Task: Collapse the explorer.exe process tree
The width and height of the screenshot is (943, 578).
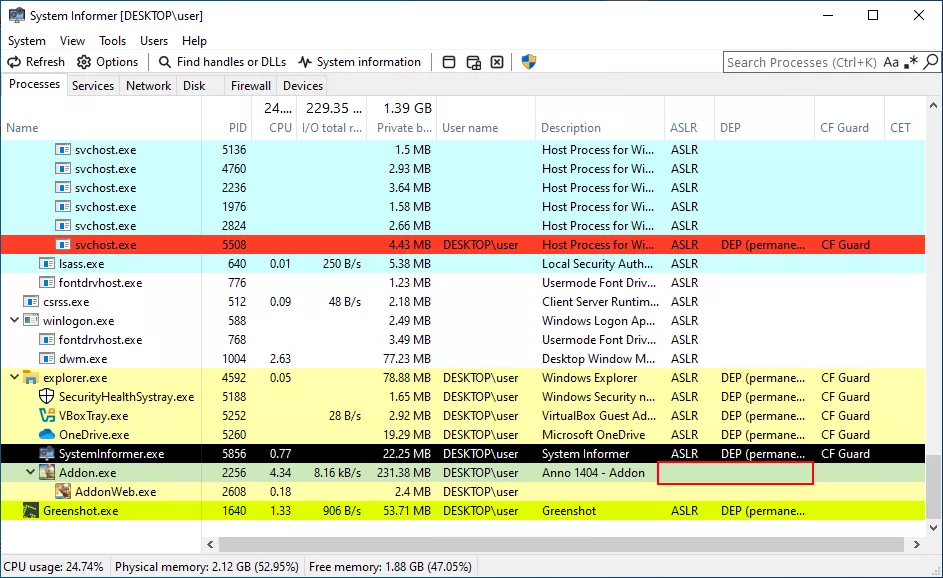Action: coord(14,378)
